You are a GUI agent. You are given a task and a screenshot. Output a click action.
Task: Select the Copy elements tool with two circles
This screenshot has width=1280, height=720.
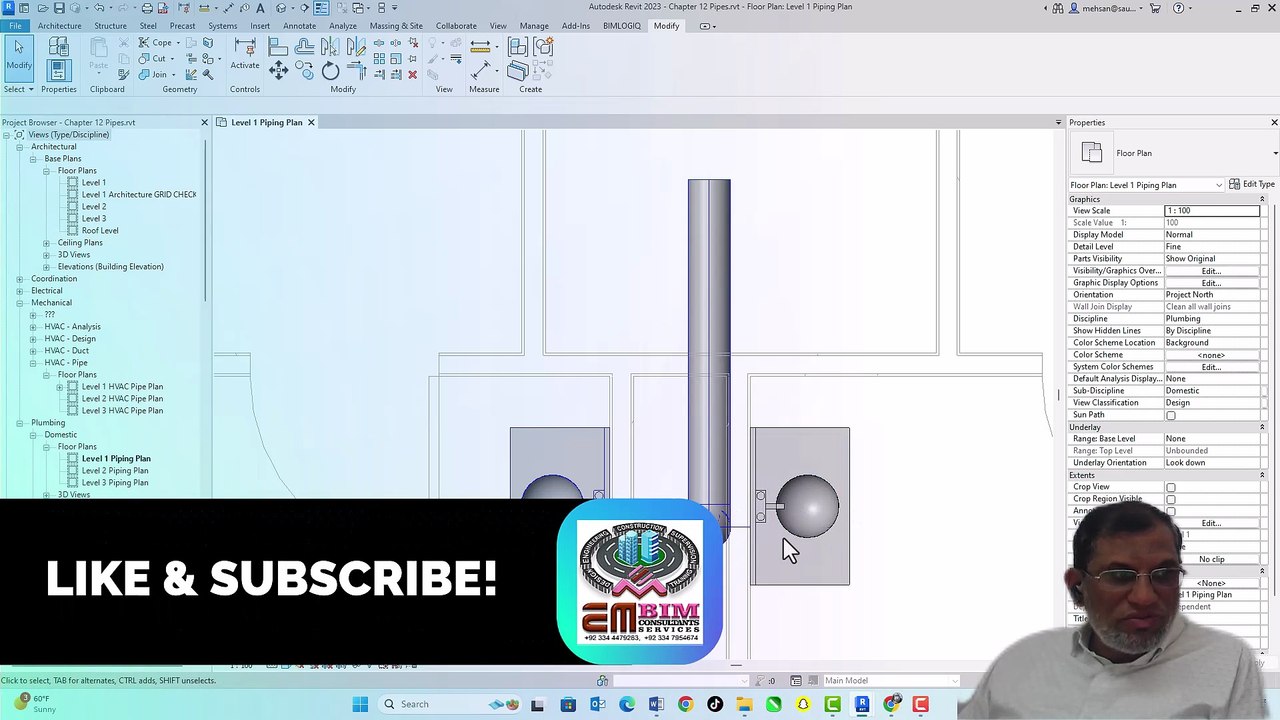tap(304, 70)
